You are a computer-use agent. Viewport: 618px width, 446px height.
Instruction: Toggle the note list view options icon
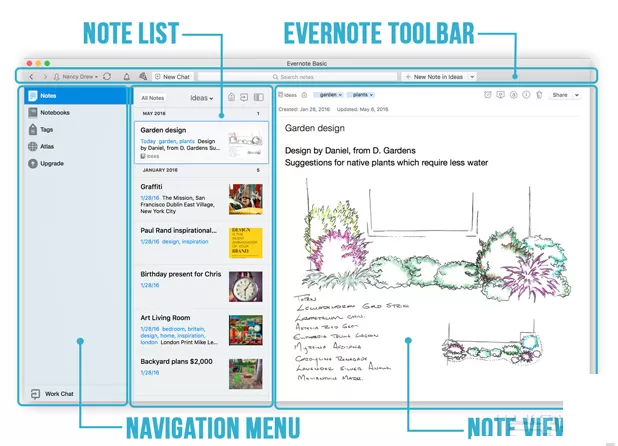tap(259, 97)
